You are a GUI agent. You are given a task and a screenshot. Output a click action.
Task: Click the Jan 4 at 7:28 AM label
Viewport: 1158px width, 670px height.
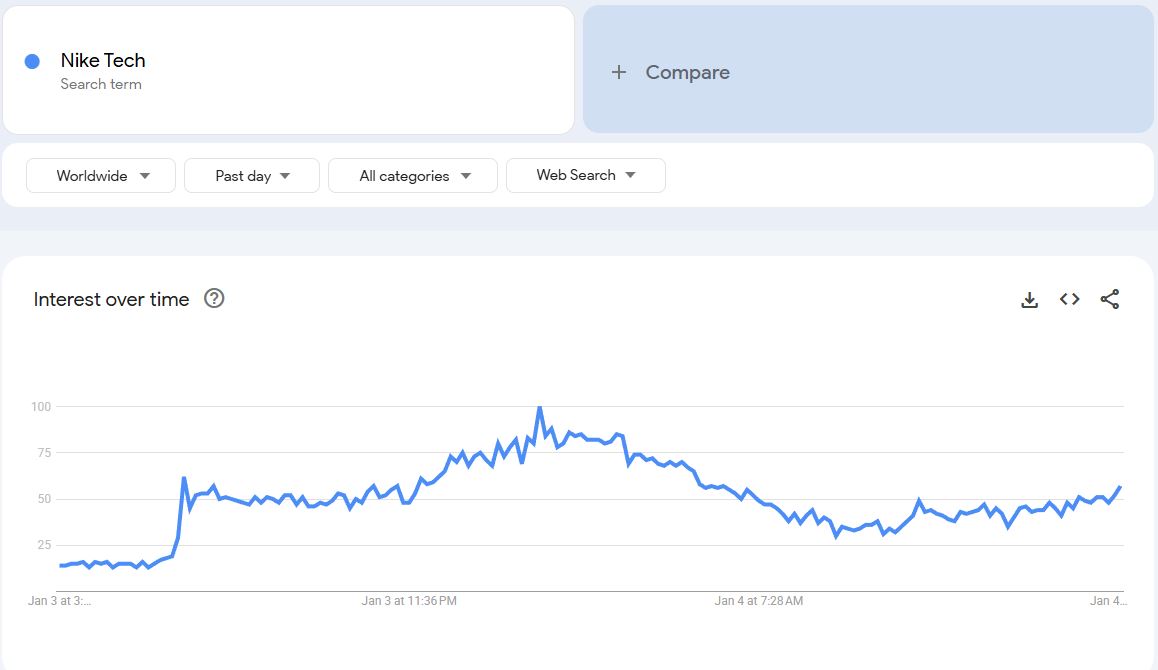759,601
